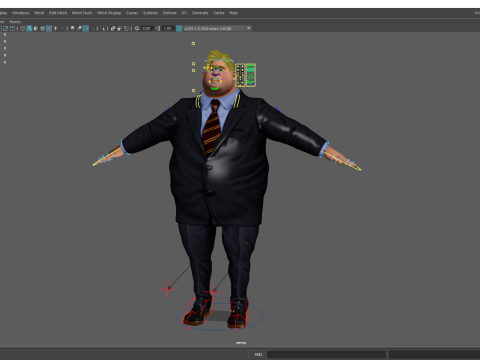Click the Gamma reset icon
Image resolution: width=480 pixels, height=360 pixels.
click(158, 28)
